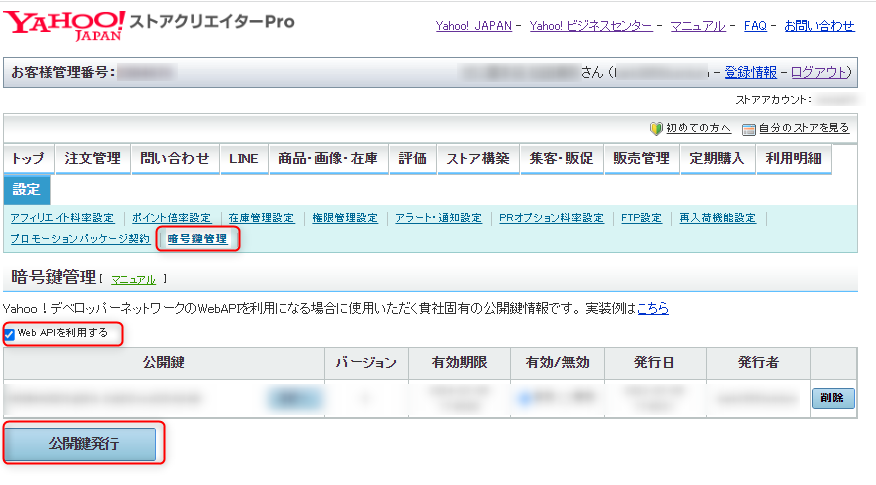Click the ログアウト link
The height and width of the screenshot is (485, 876).
tap(818, 73)
